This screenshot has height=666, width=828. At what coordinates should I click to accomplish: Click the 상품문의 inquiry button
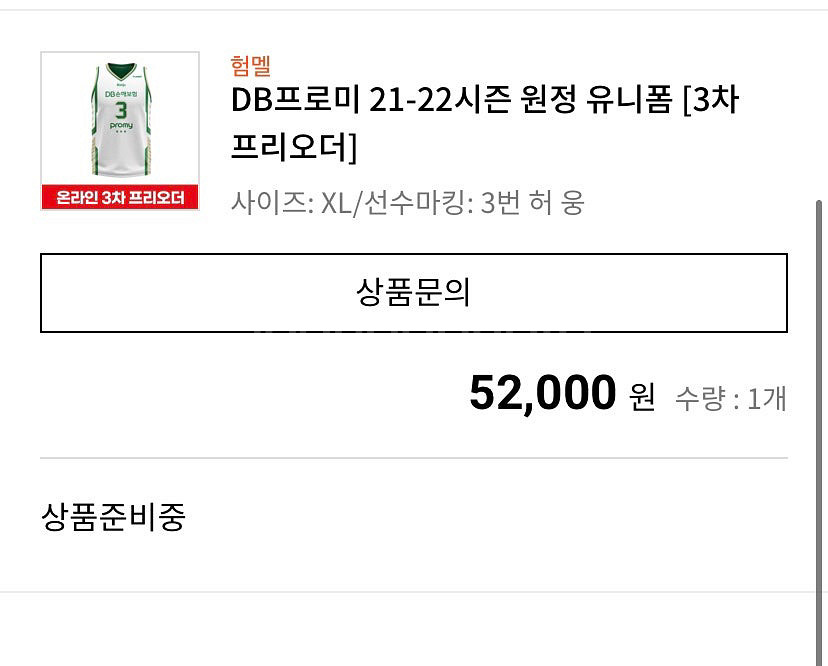(x=414, y=293)
